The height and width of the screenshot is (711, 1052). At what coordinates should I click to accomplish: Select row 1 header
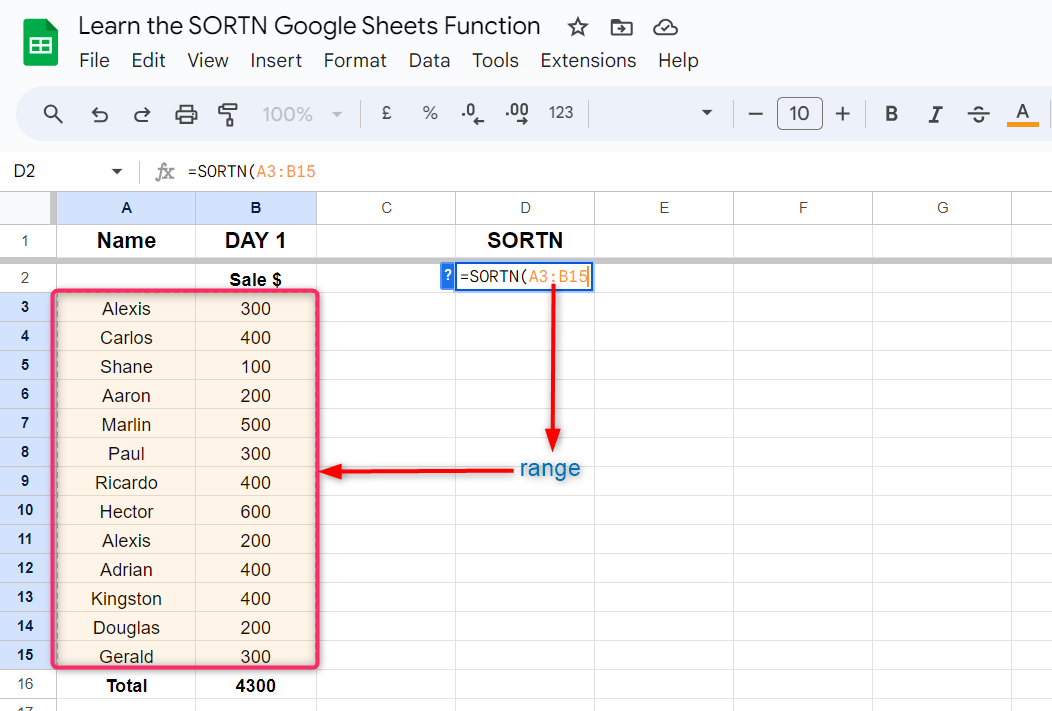coord(25,241)
